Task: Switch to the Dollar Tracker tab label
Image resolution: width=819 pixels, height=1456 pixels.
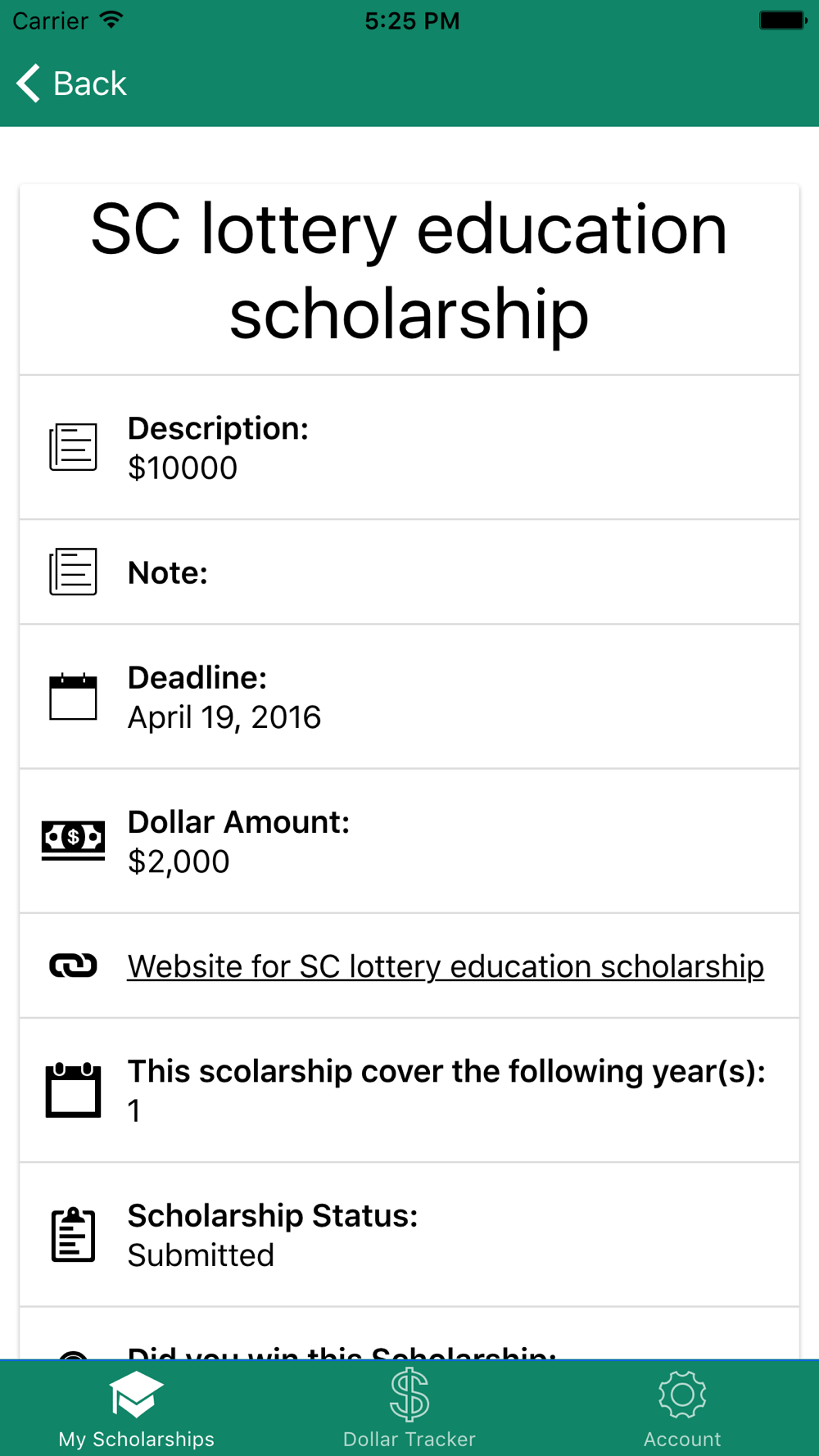Action: coord(409,1439)
